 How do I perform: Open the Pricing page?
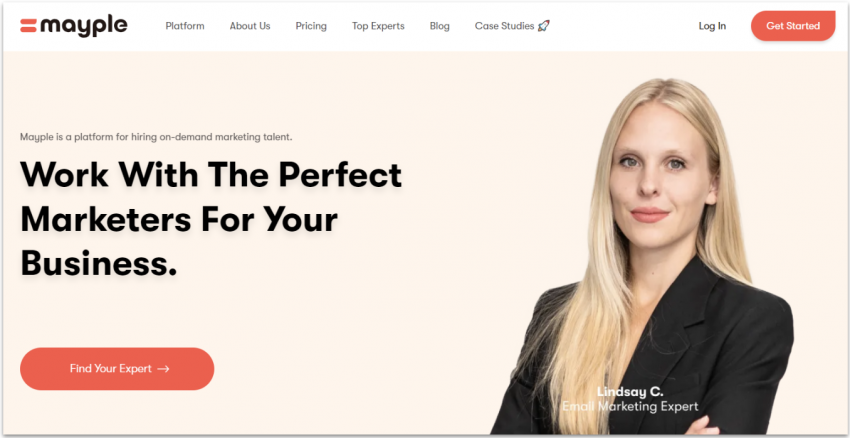(311, 26)
